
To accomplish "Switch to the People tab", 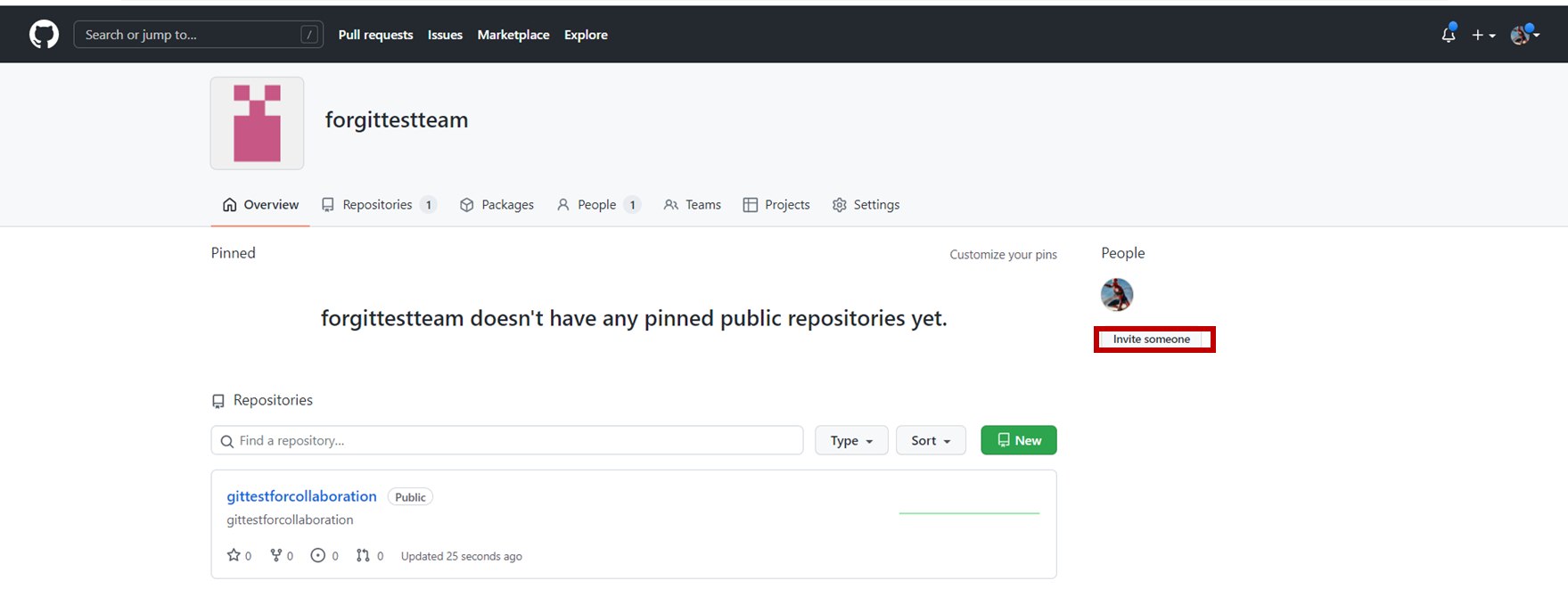I will [598, 205].
